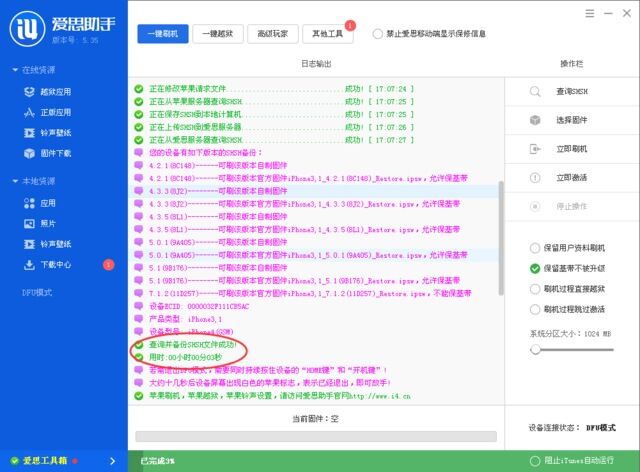
Task: Click the 查询SHSH magnifier icon
Action: click(x=535, y=91)
